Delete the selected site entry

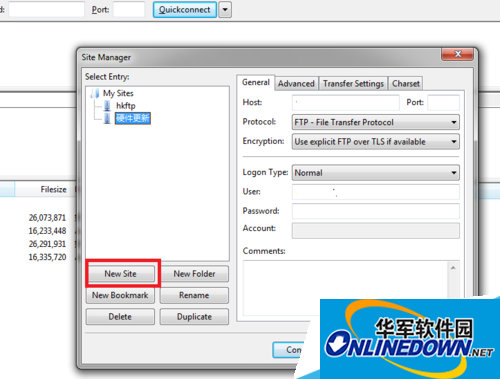click(x=120, y=317)
